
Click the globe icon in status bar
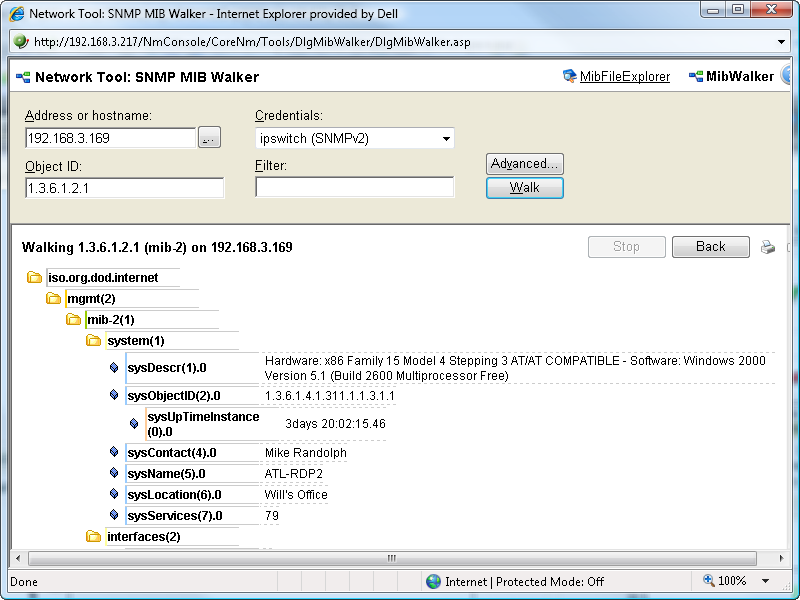point(433,581)
